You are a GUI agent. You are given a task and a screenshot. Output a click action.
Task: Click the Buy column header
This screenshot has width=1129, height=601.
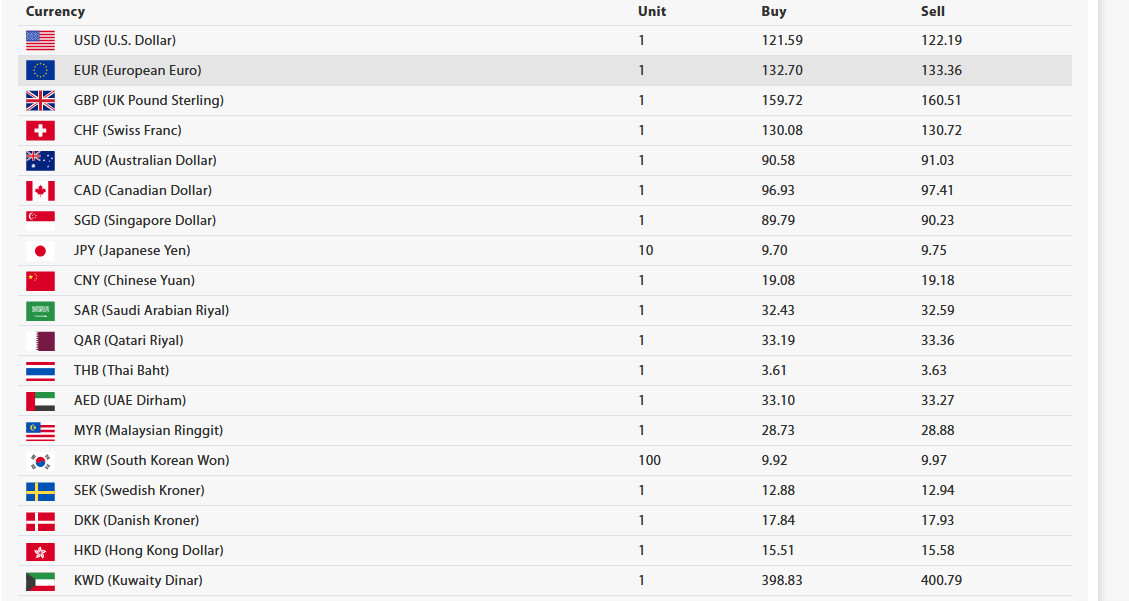[x=774, y=12]
